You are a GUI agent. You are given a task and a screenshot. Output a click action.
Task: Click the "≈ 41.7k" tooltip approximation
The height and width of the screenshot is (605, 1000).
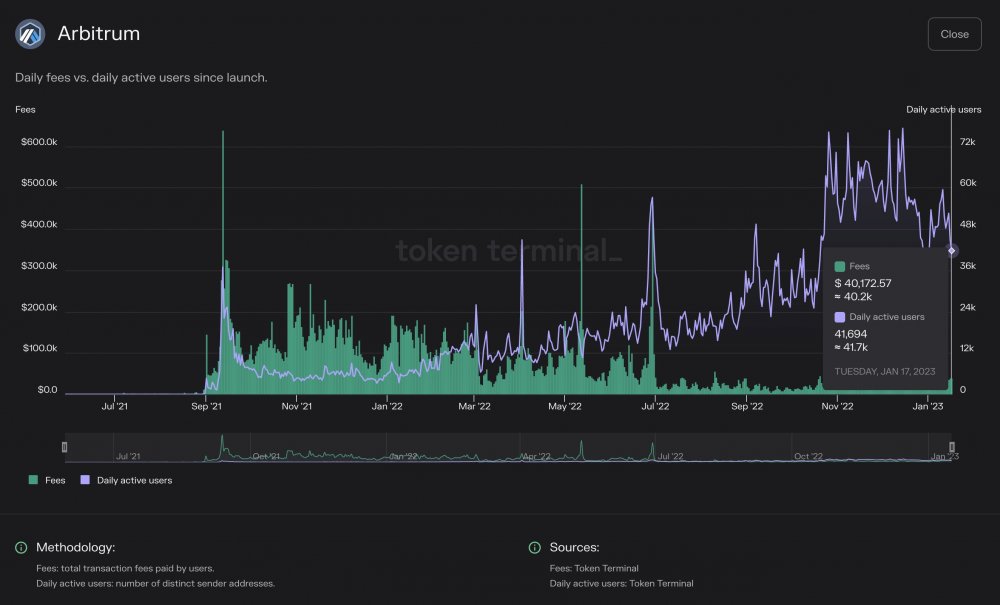pos(851,347)
